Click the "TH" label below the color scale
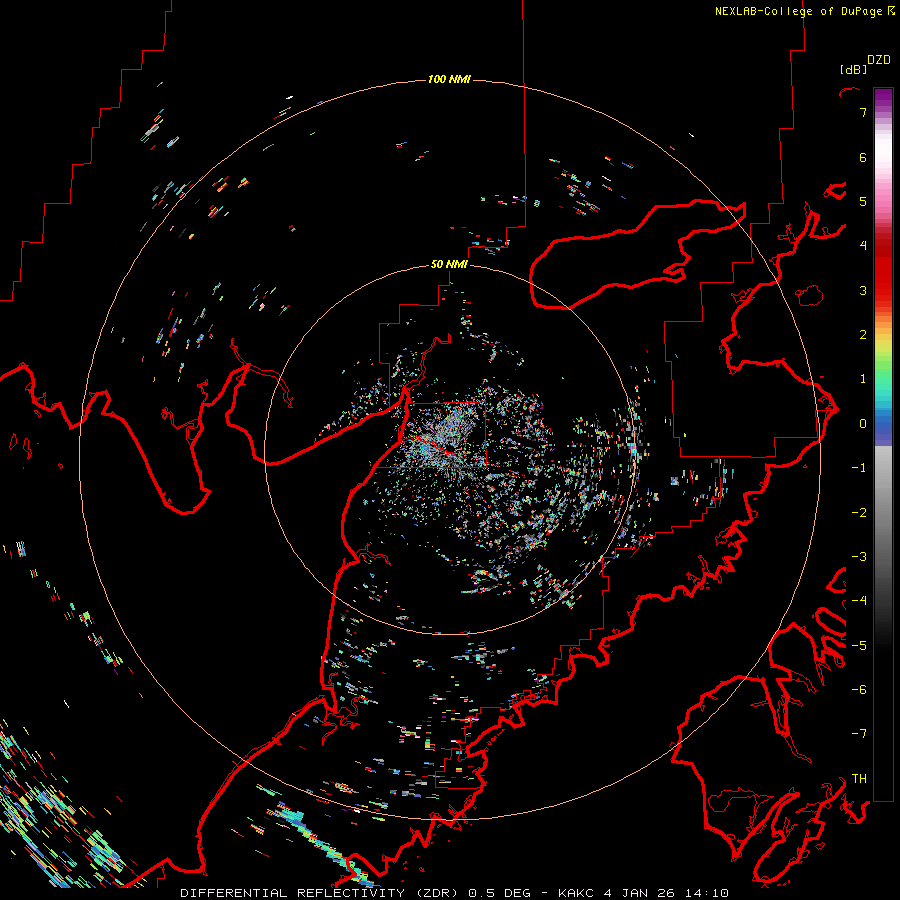Image resolution: width=900 pixels, height=900 pixels. pyautogui.click(x=859, y=779)
